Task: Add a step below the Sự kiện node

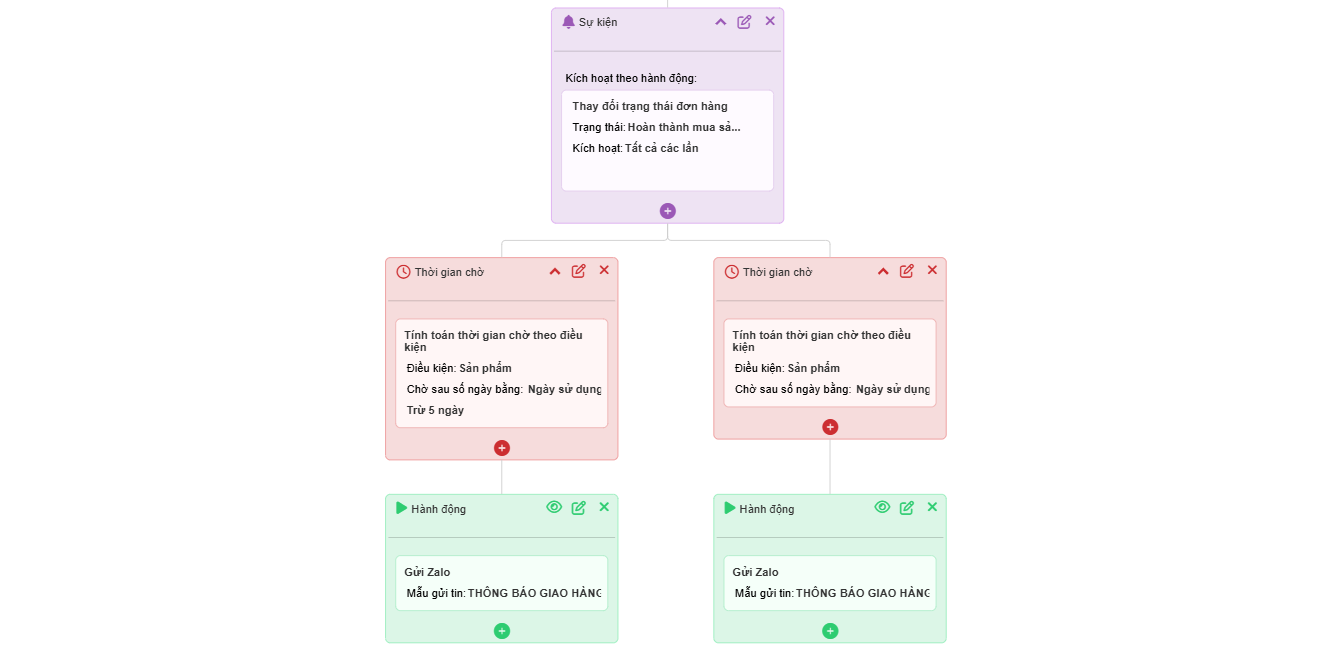Action: (668, 211)
